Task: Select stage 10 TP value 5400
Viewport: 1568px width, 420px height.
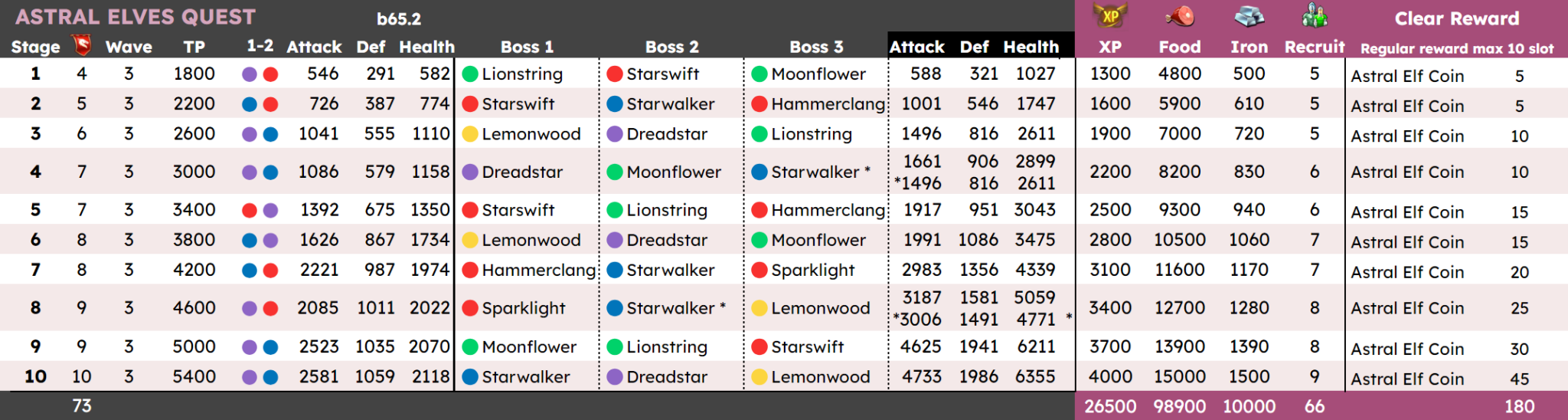Action: [x=194, y=377]
